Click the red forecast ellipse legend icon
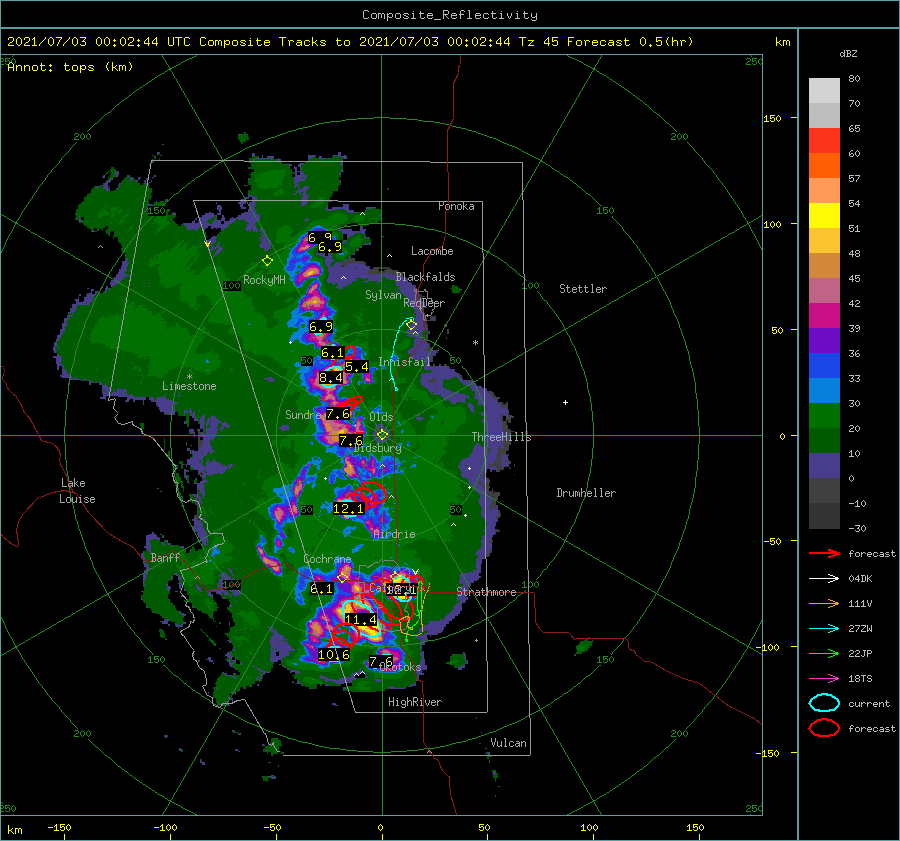The height and width of the screenshot is (841, 900). (824, 728)
